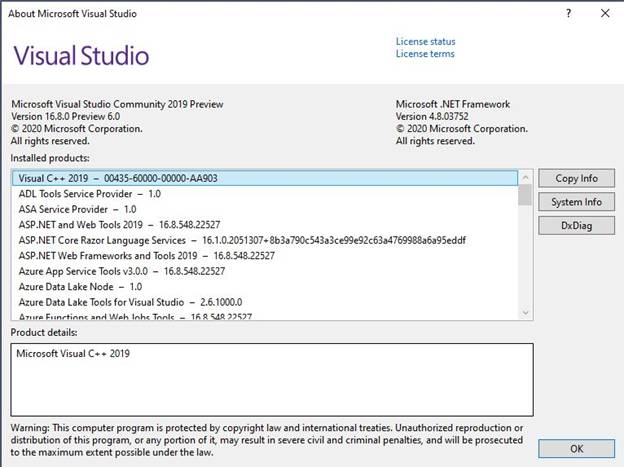The height and width of the screenshot is (467, 624).
Task: Click the .NET Framework Version 4.8.03752 text
Action: [x=432, y=117]
